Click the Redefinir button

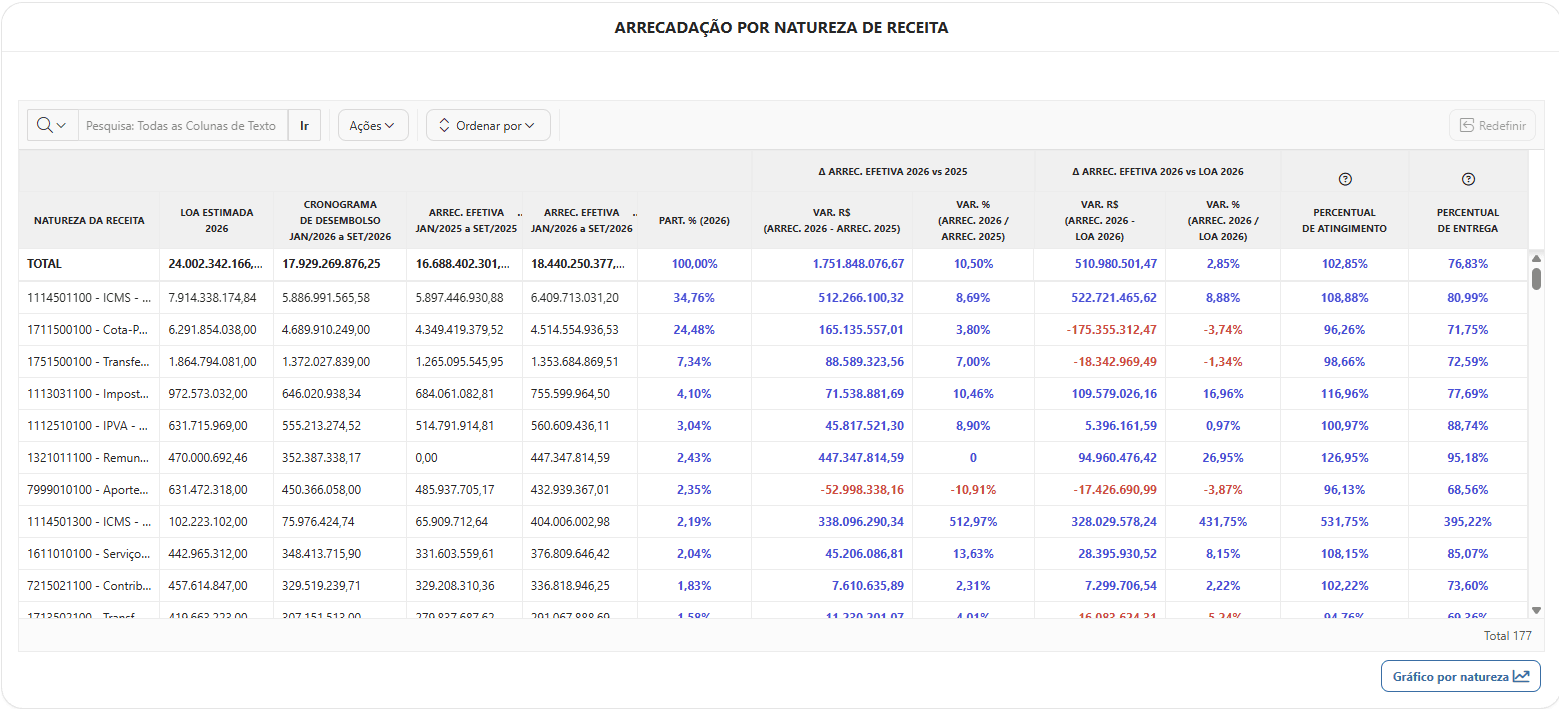[x=1492, y=125]
